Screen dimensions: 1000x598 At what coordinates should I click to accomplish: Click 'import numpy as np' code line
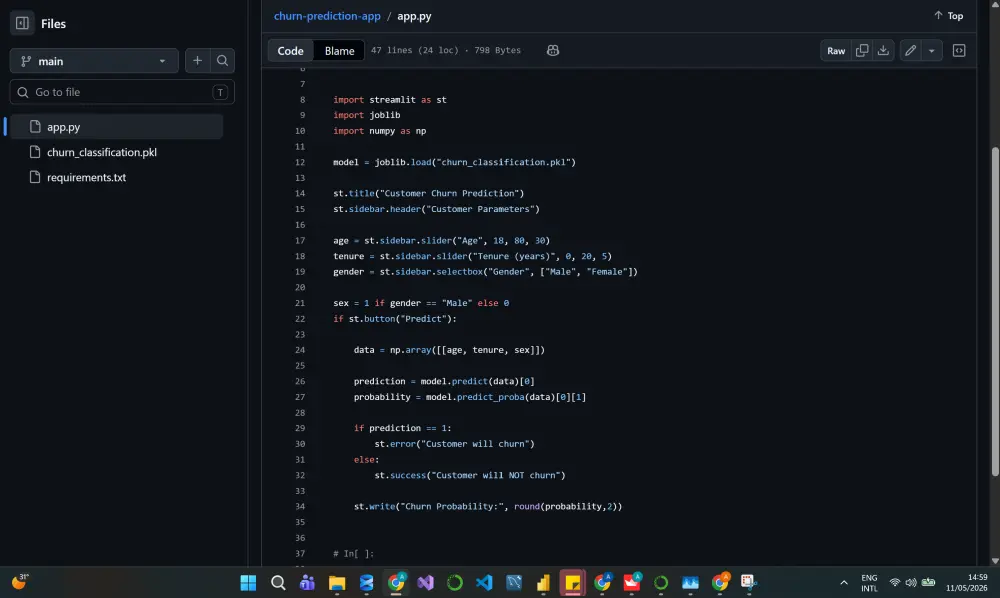pos(379,131)
